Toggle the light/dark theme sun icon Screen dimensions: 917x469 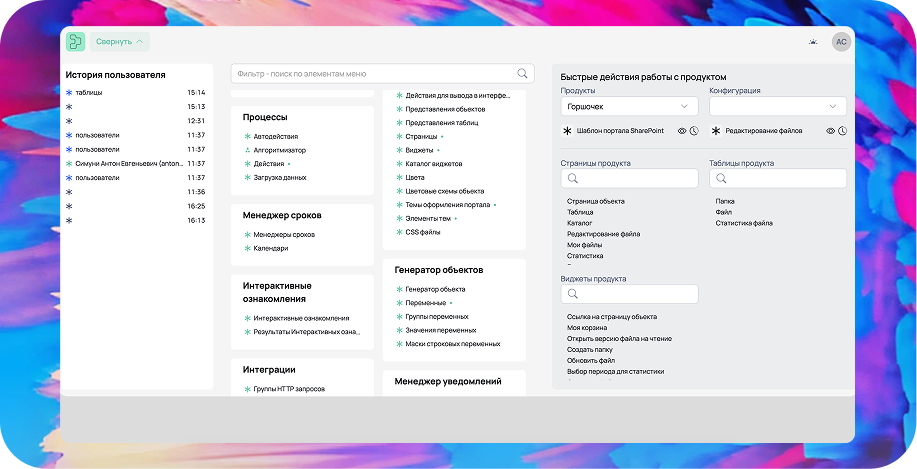tap(813, 41)
